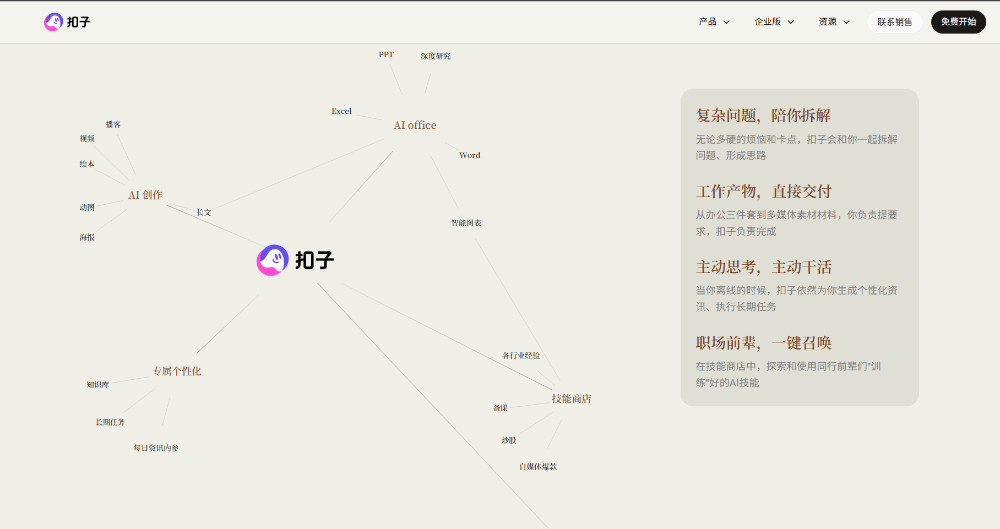1000x529 pixels.
Task: Click the heading 复杂问题，陪你拆解
Action: click(x=763, y=115)
